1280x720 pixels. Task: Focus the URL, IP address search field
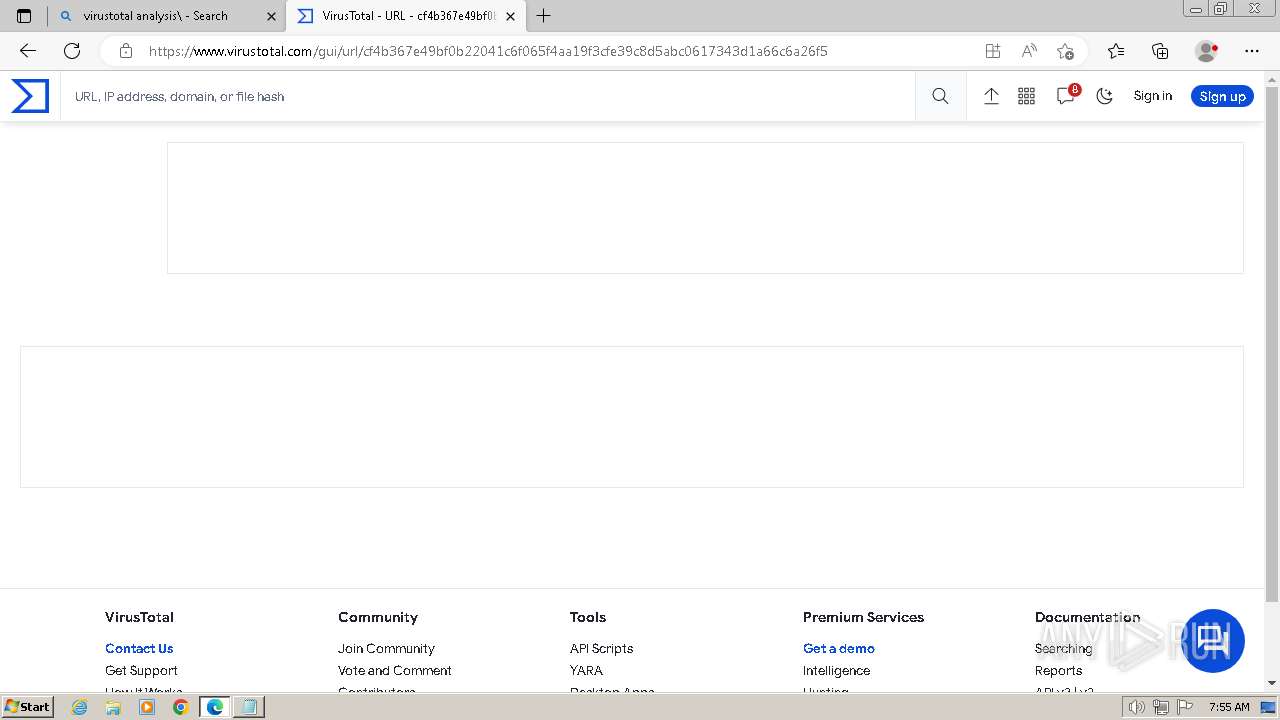pos(488,96)
